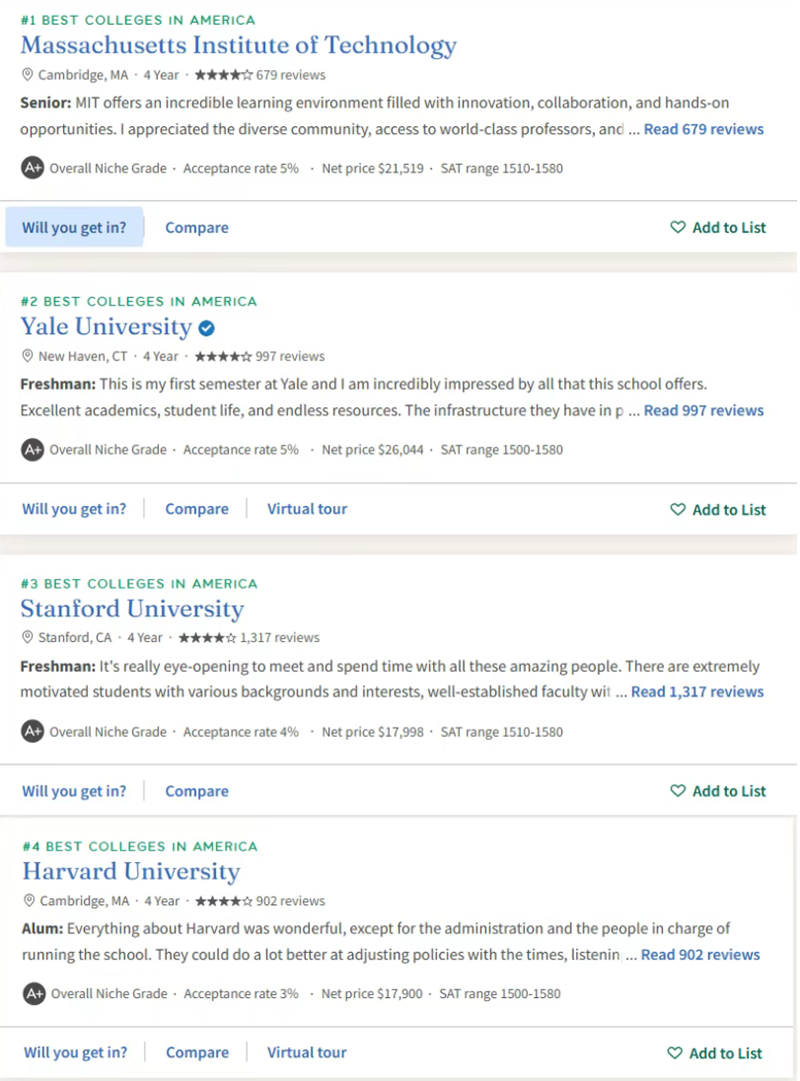Toggle Add to List for Harvard University
800x1081 pixels.
click(714, 1053)
